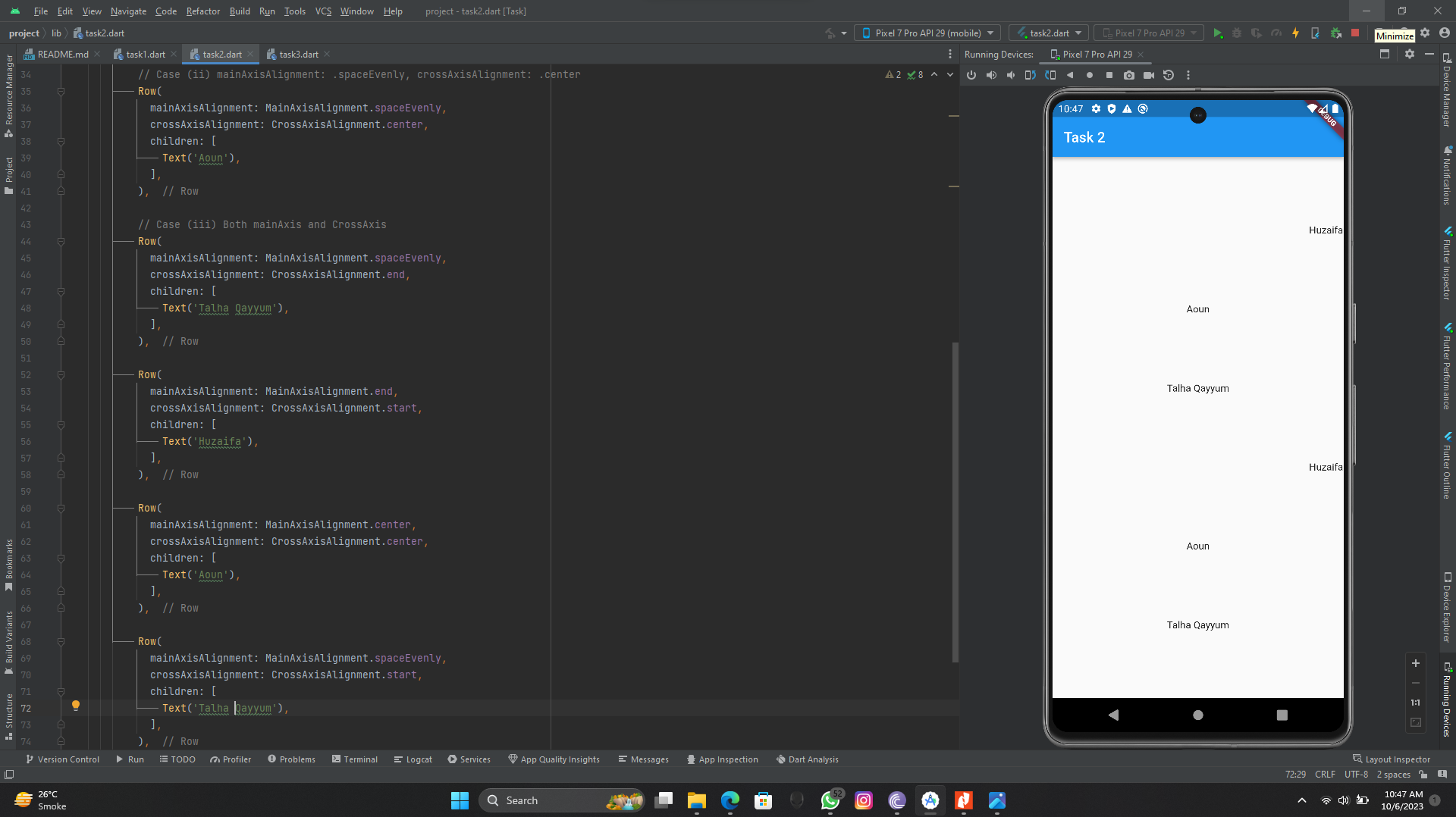Switch to README.md editor tab

point(62,54)
